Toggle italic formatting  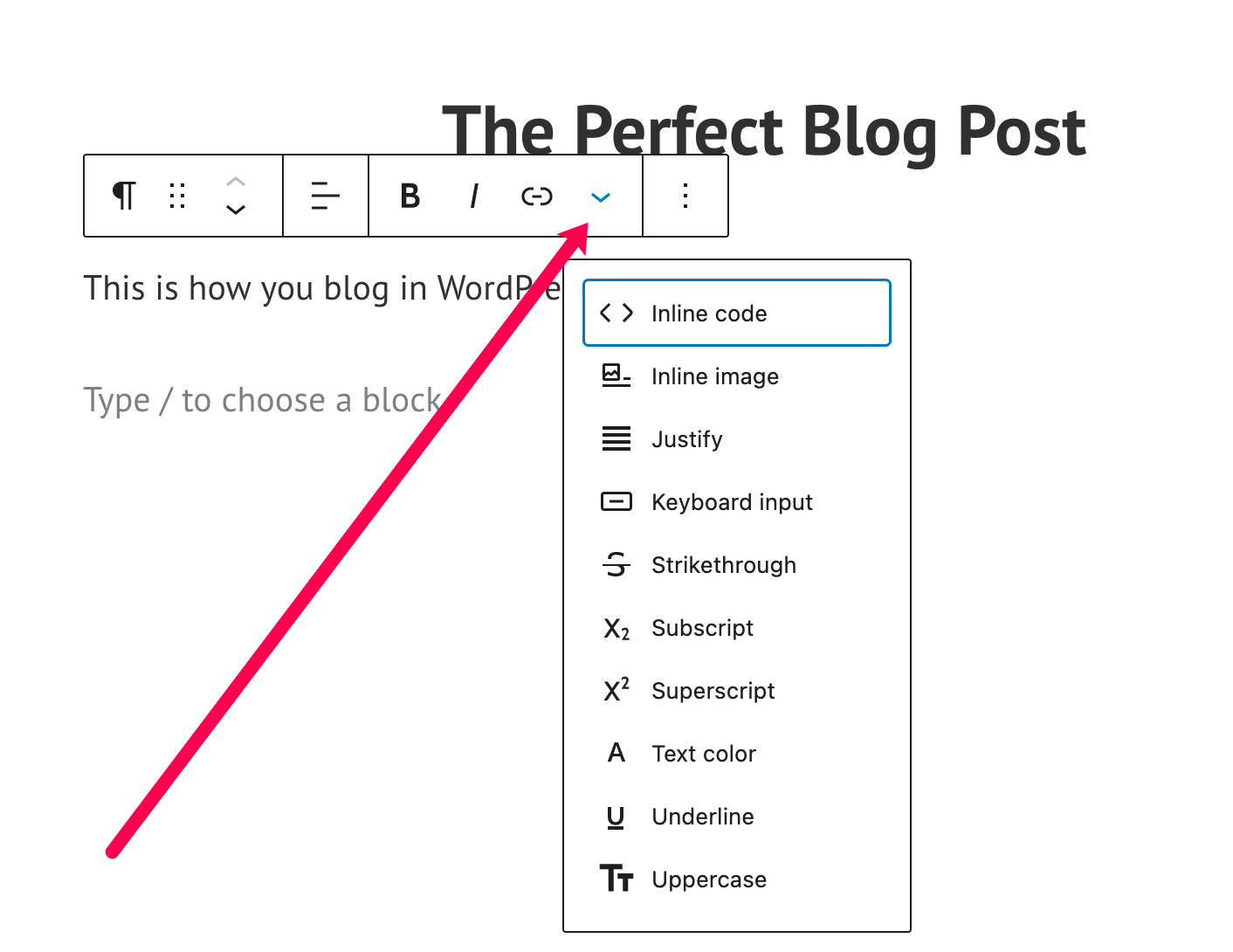[473, 197]
